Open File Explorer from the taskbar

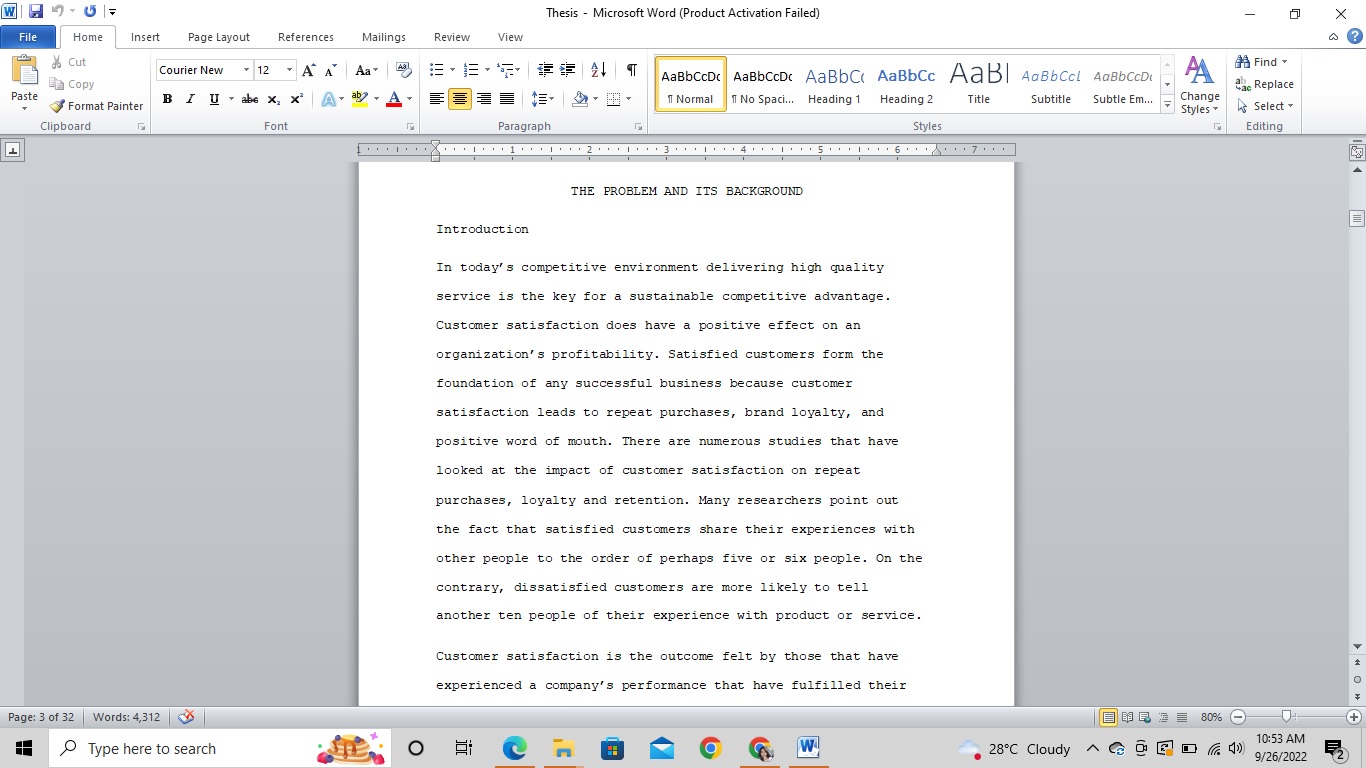563,748
